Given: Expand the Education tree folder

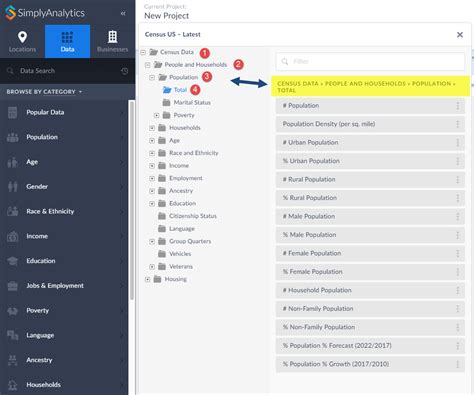Looking at the screenshot, I should (x=152, y=203).
